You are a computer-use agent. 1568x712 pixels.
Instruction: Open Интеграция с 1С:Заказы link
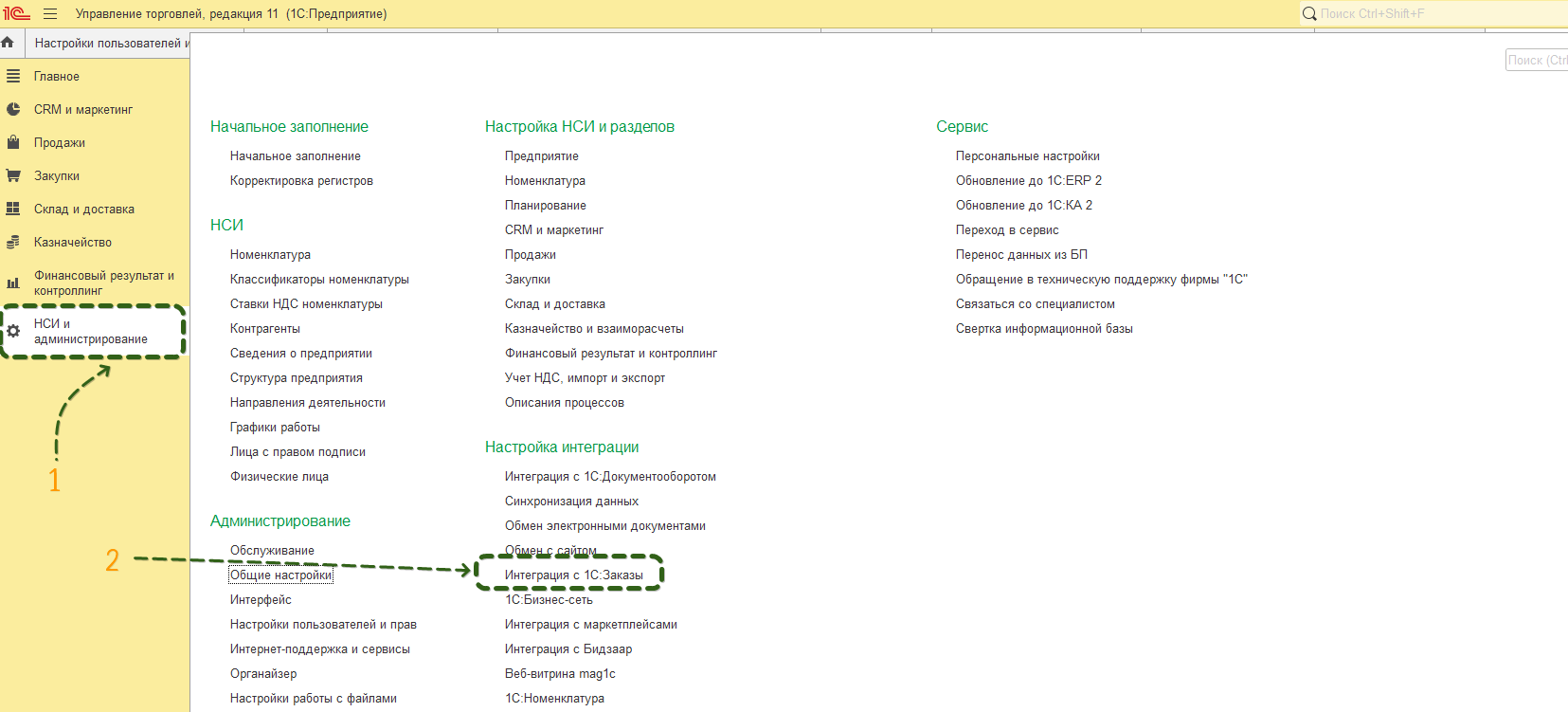pos(574,575)
